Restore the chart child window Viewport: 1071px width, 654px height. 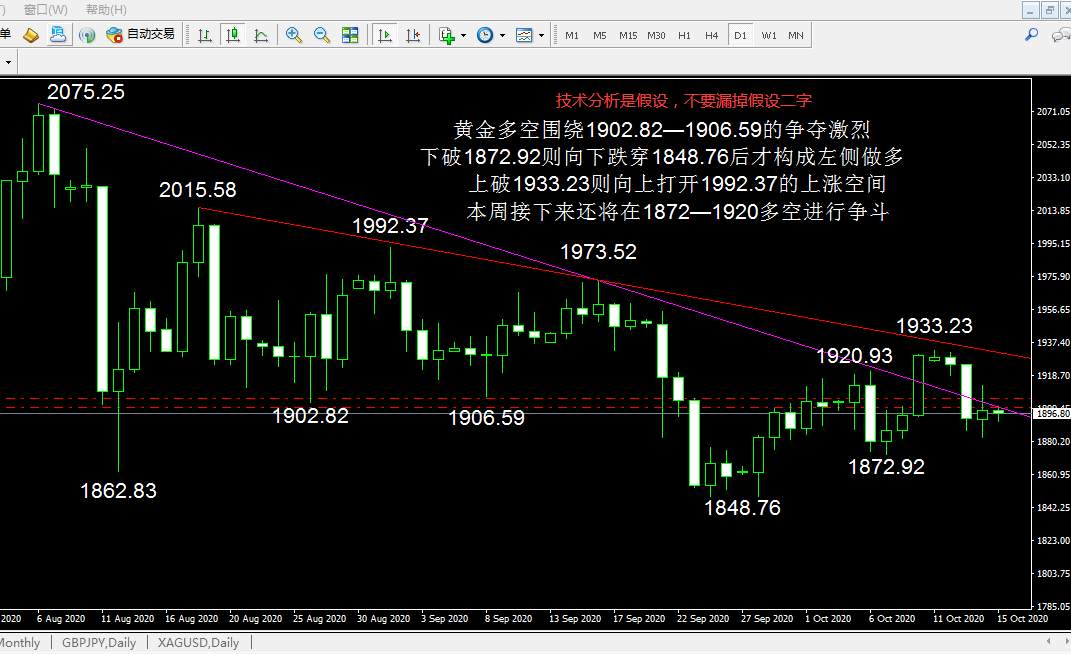click(1049, 10)
